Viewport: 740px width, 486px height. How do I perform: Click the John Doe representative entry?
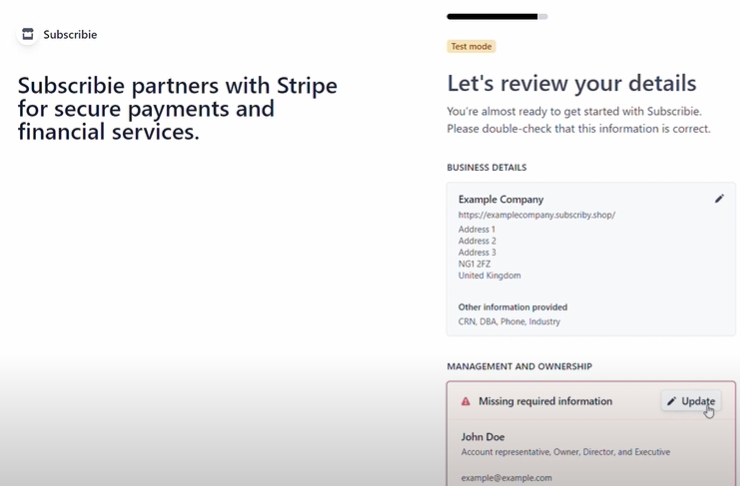click(483, 437)
